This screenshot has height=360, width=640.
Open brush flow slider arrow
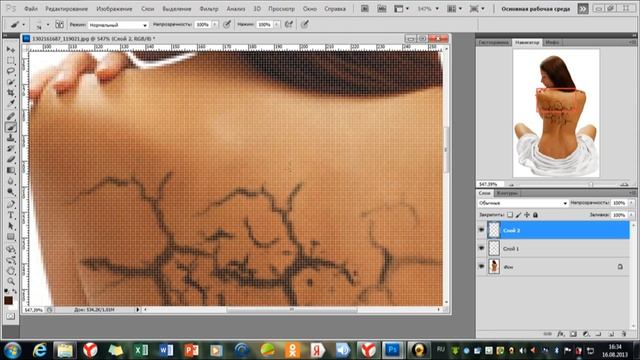(x=277, y=24)
